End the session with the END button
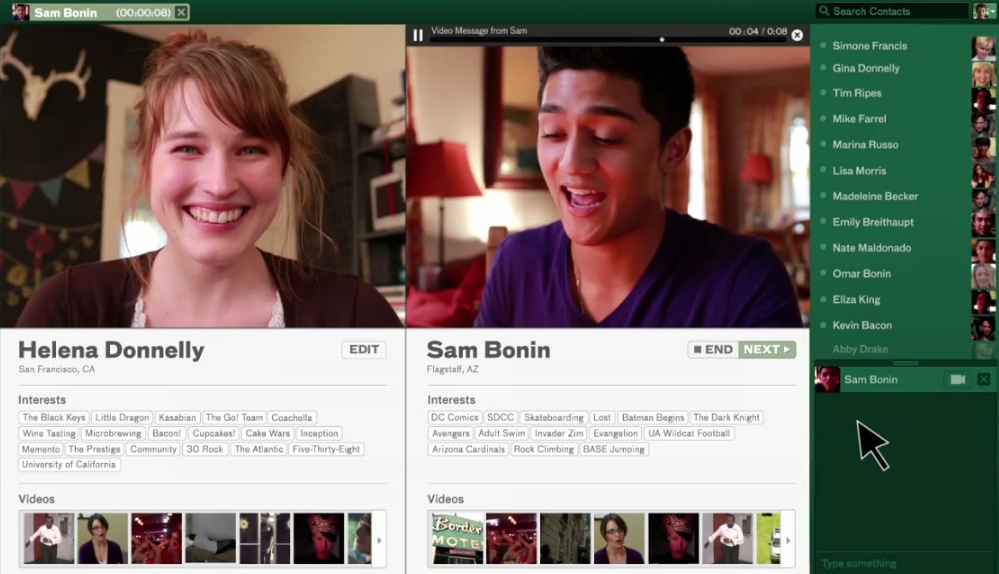 pos(713,350)
